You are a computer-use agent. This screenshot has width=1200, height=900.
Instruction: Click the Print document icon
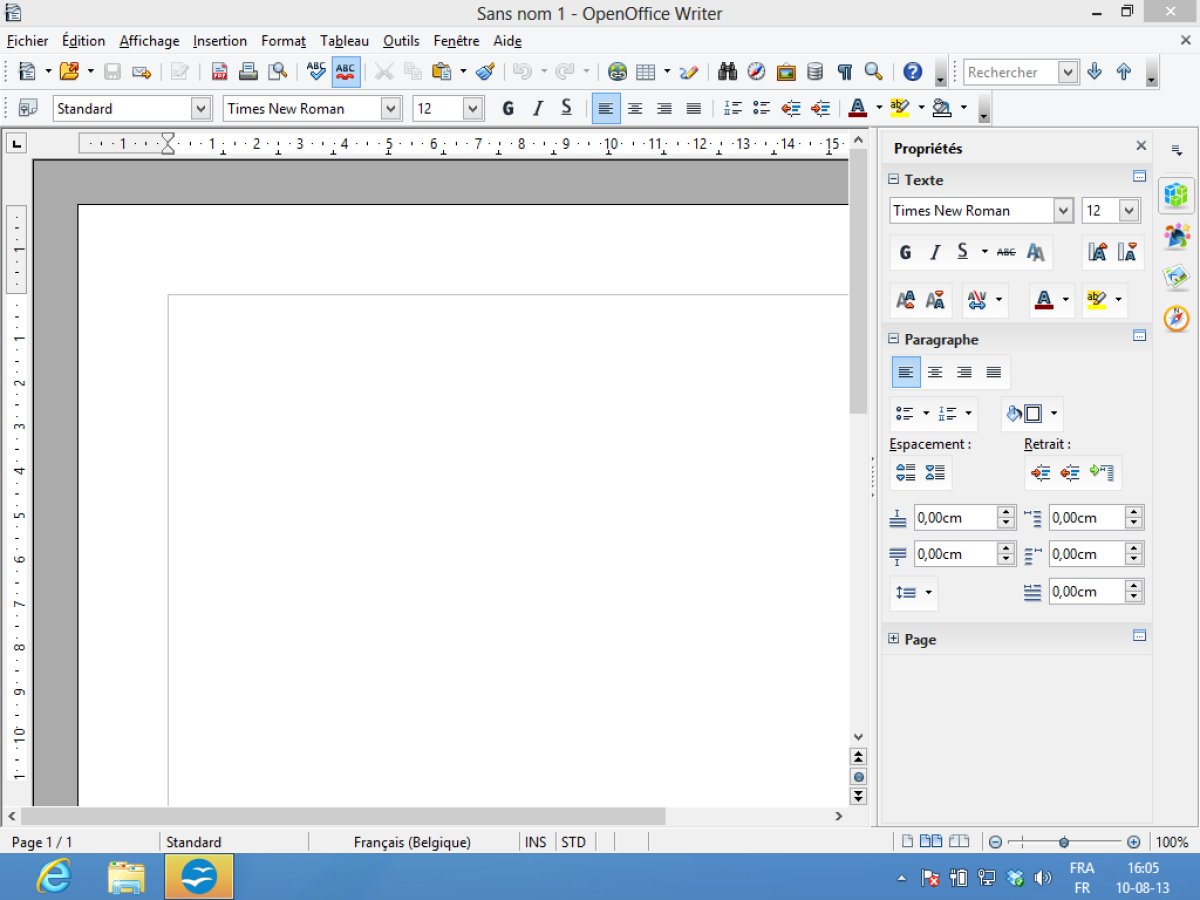click(x=248, y=72)
